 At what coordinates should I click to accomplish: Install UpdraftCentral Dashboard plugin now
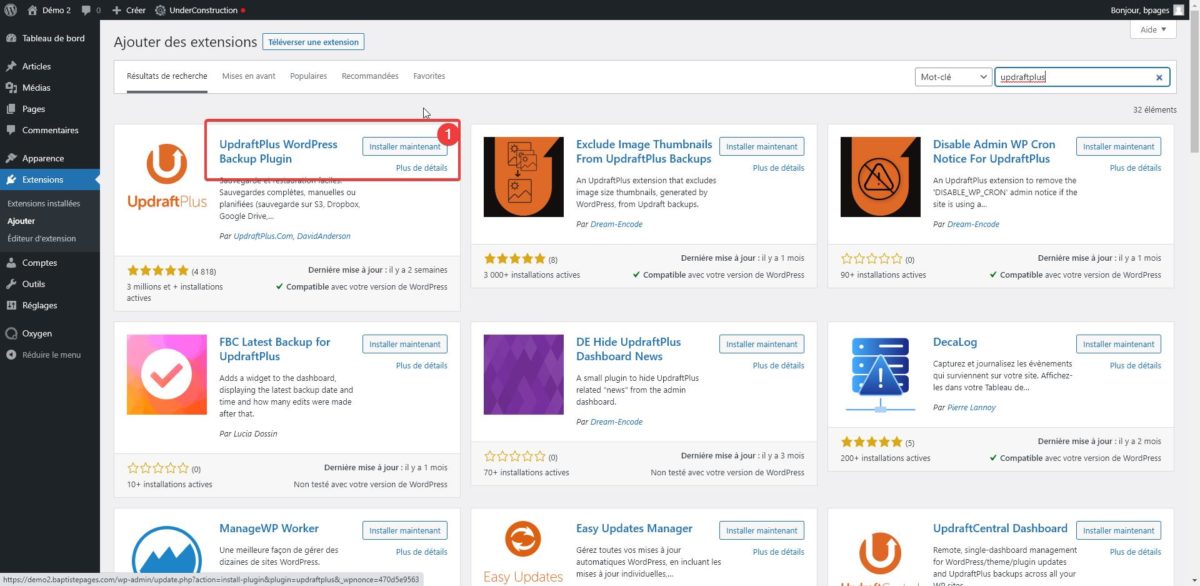[1119, 531]
